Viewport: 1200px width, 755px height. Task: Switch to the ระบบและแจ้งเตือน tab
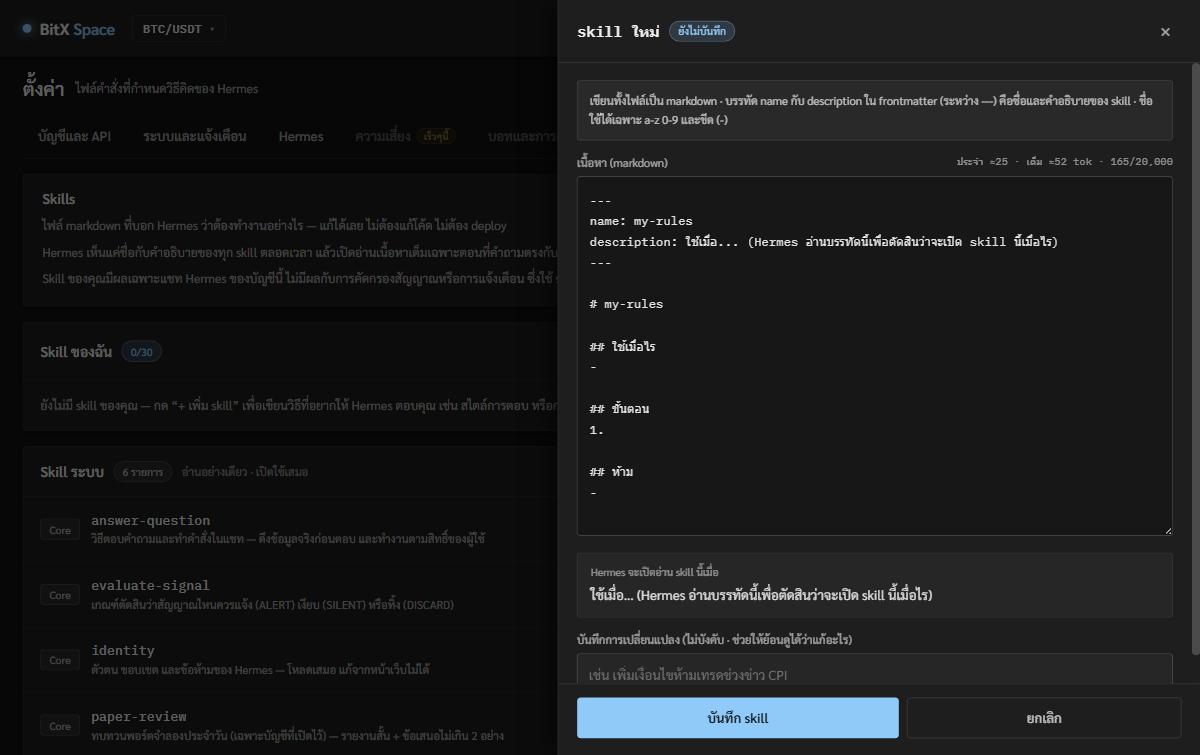194,136
